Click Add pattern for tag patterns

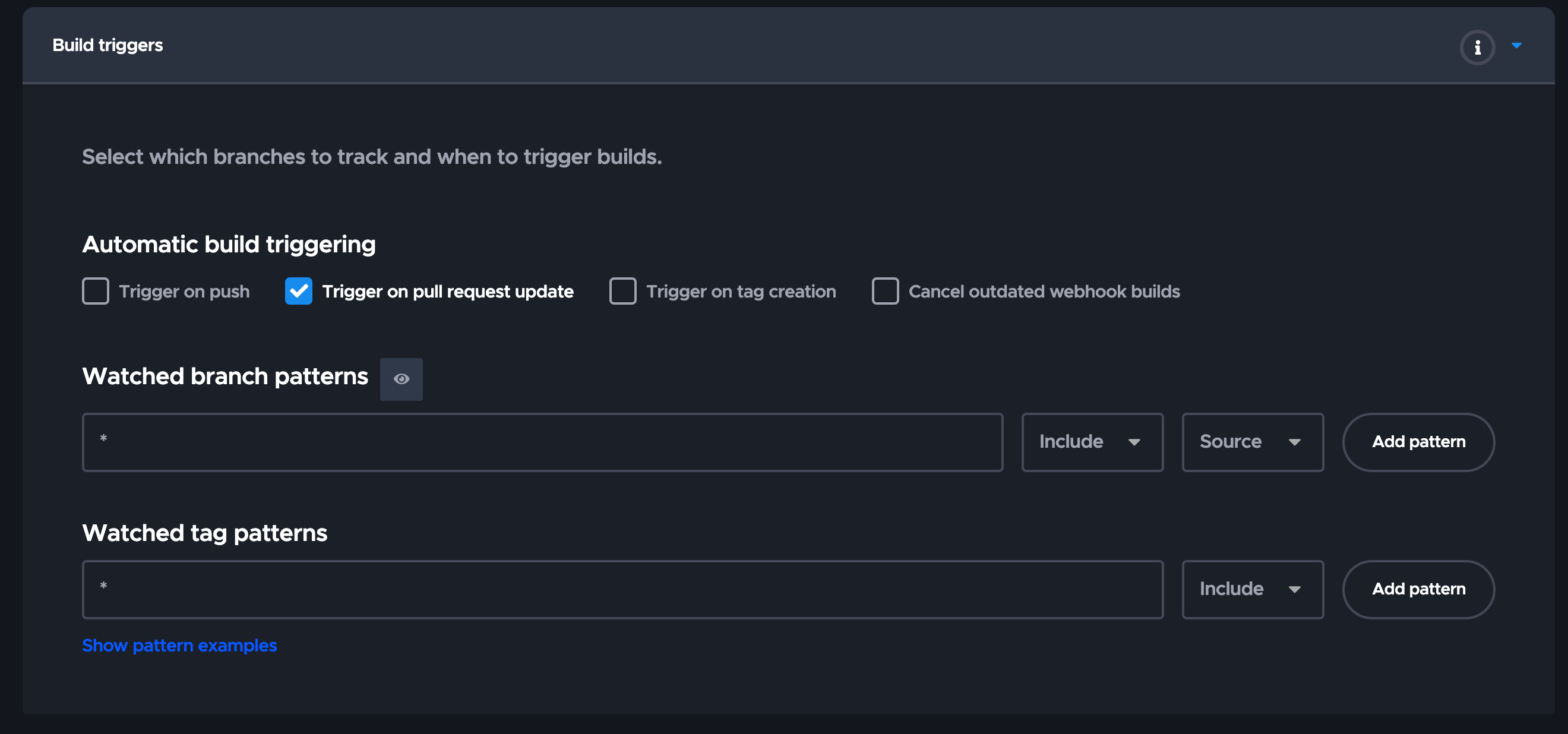[x=1418, y=589]
